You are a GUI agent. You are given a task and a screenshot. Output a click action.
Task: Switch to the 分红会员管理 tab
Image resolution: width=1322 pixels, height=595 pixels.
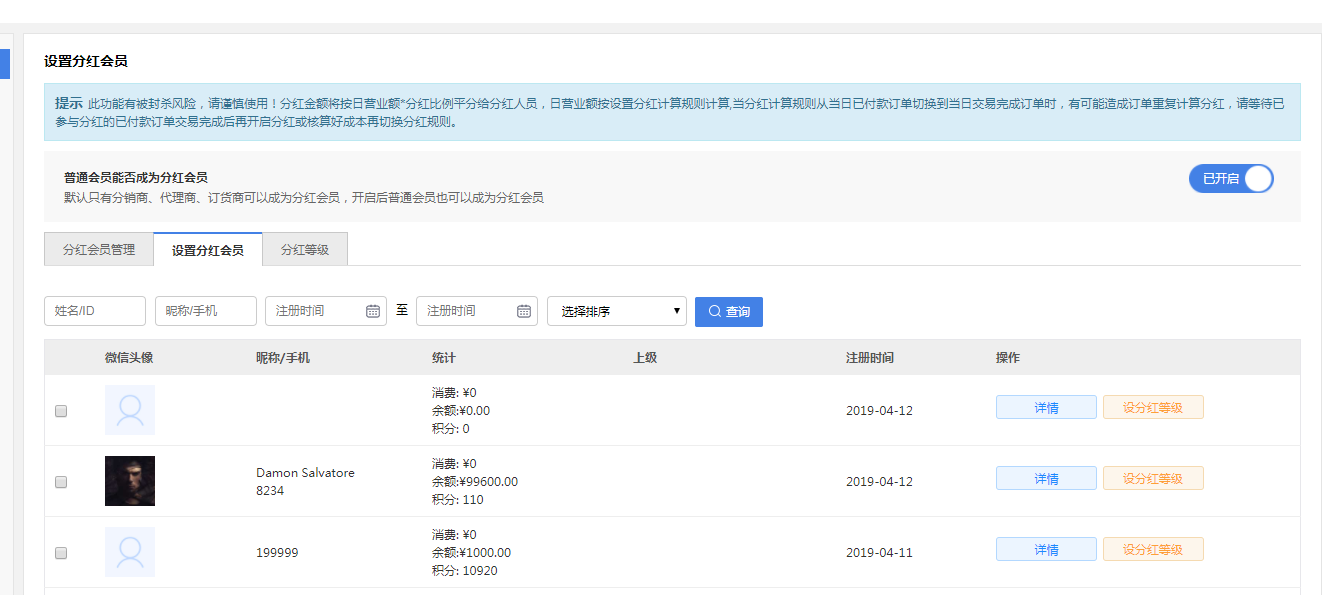click(x=98, y=248)
